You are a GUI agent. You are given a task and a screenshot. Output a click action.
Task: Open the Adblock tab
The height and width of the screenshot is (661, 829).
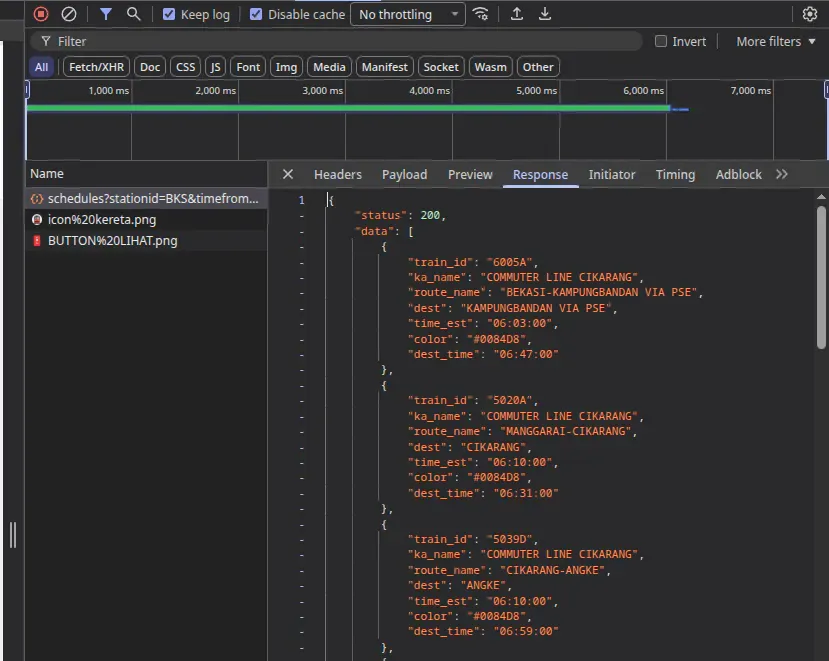(738, 175)
